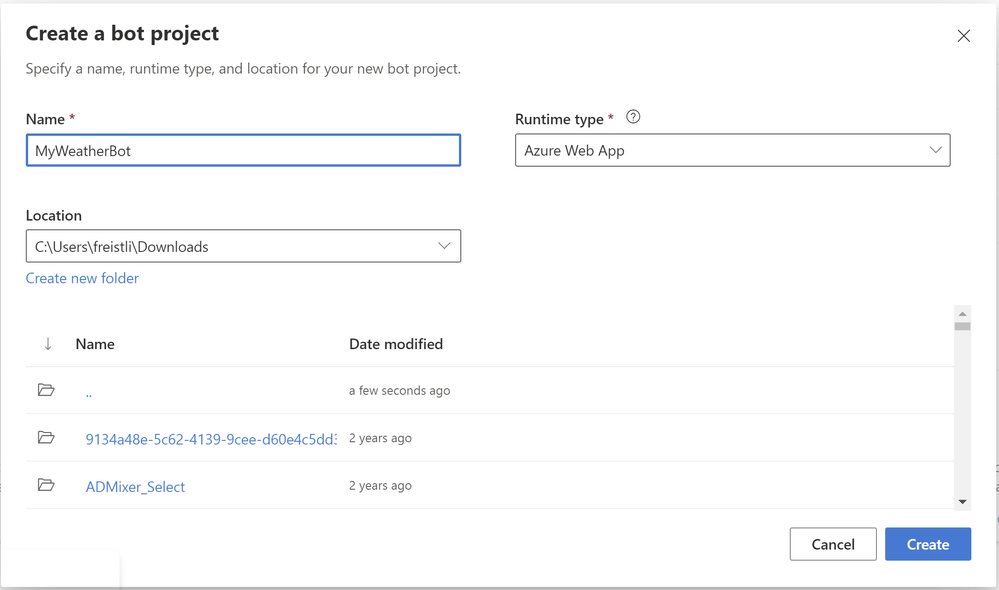Click folder icon beside 9134a48e entry
Screen dimensions: 999x590
click(x=46, y=437)
